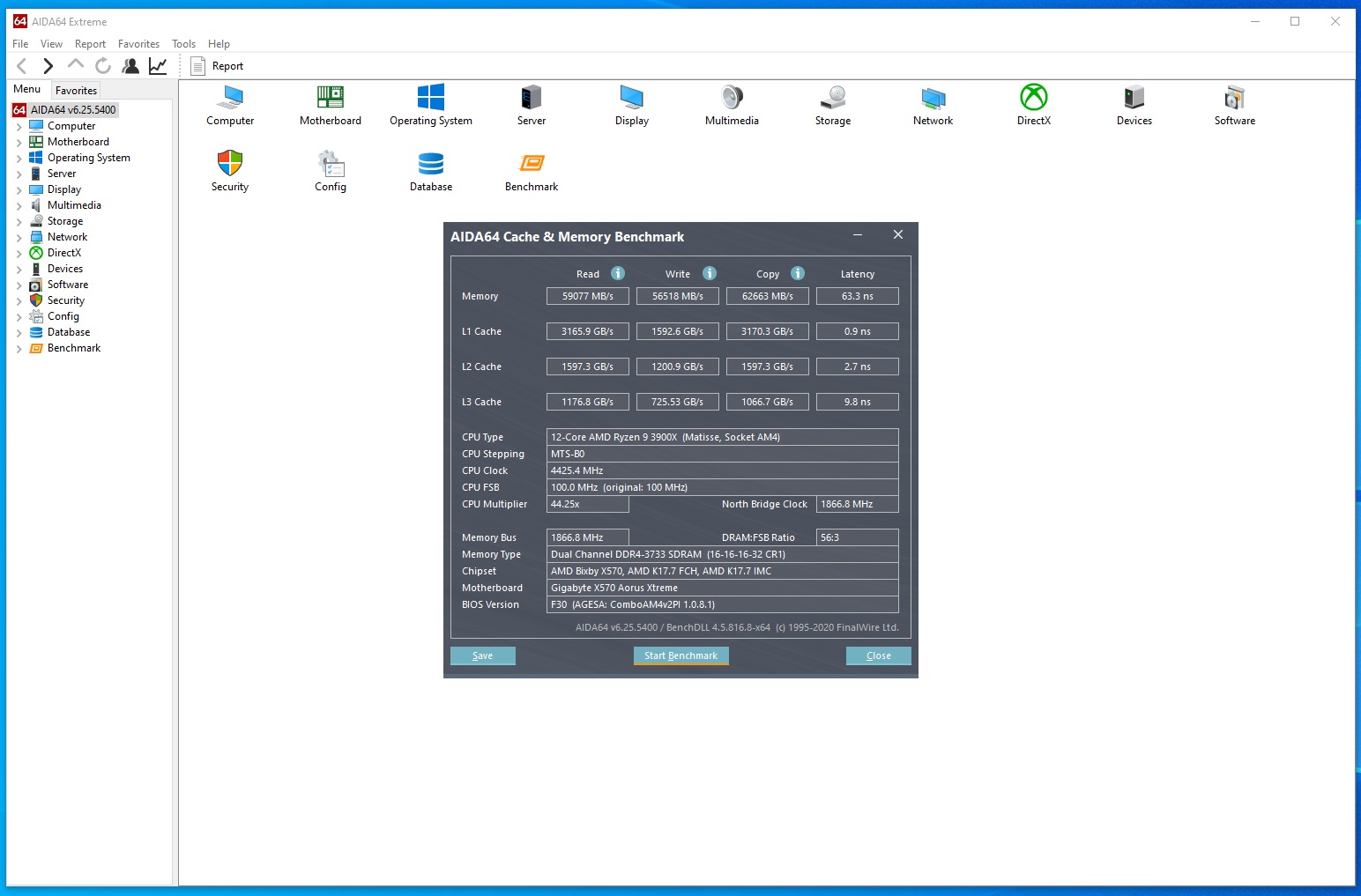Click the Copy column info icon
Screen dimensions: 1361x896
pyautogui.click(x=798, y=273)
